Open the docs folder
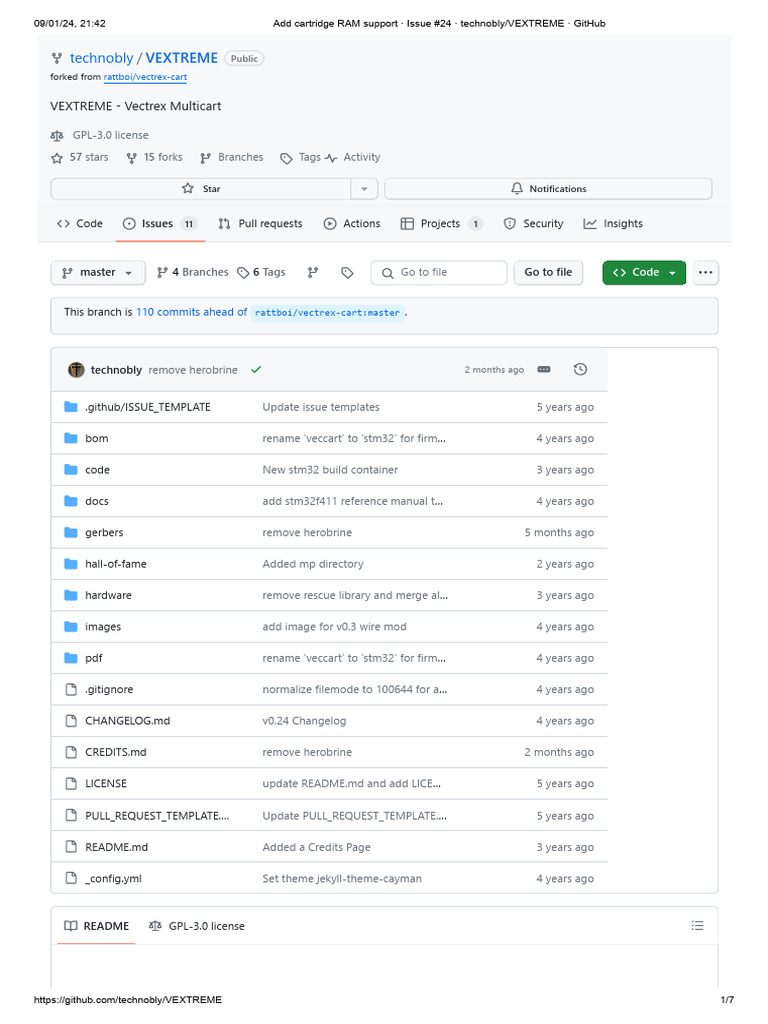 click(97, 501)
